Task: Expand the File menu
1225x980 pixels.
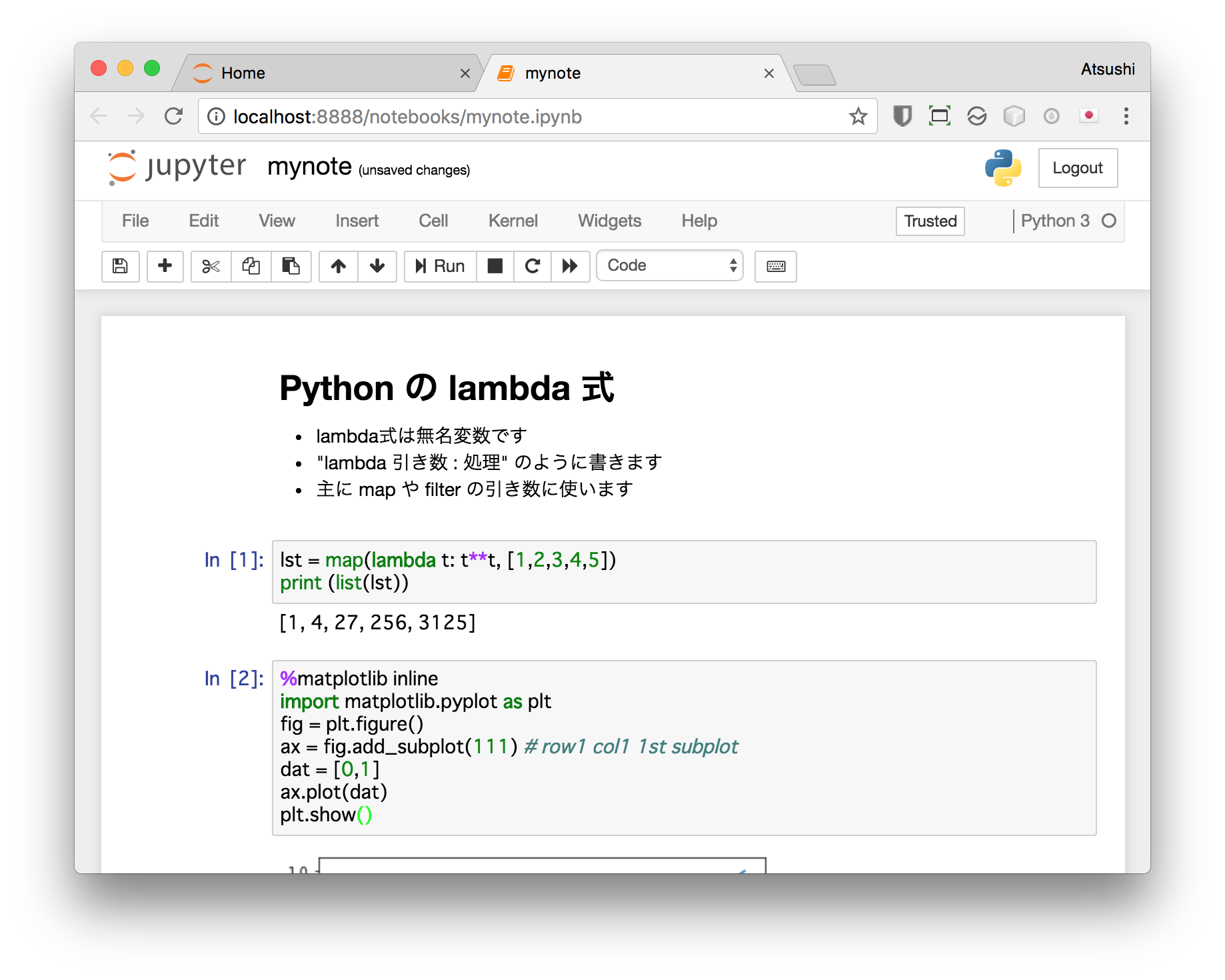Action: [x=135, y=221]
